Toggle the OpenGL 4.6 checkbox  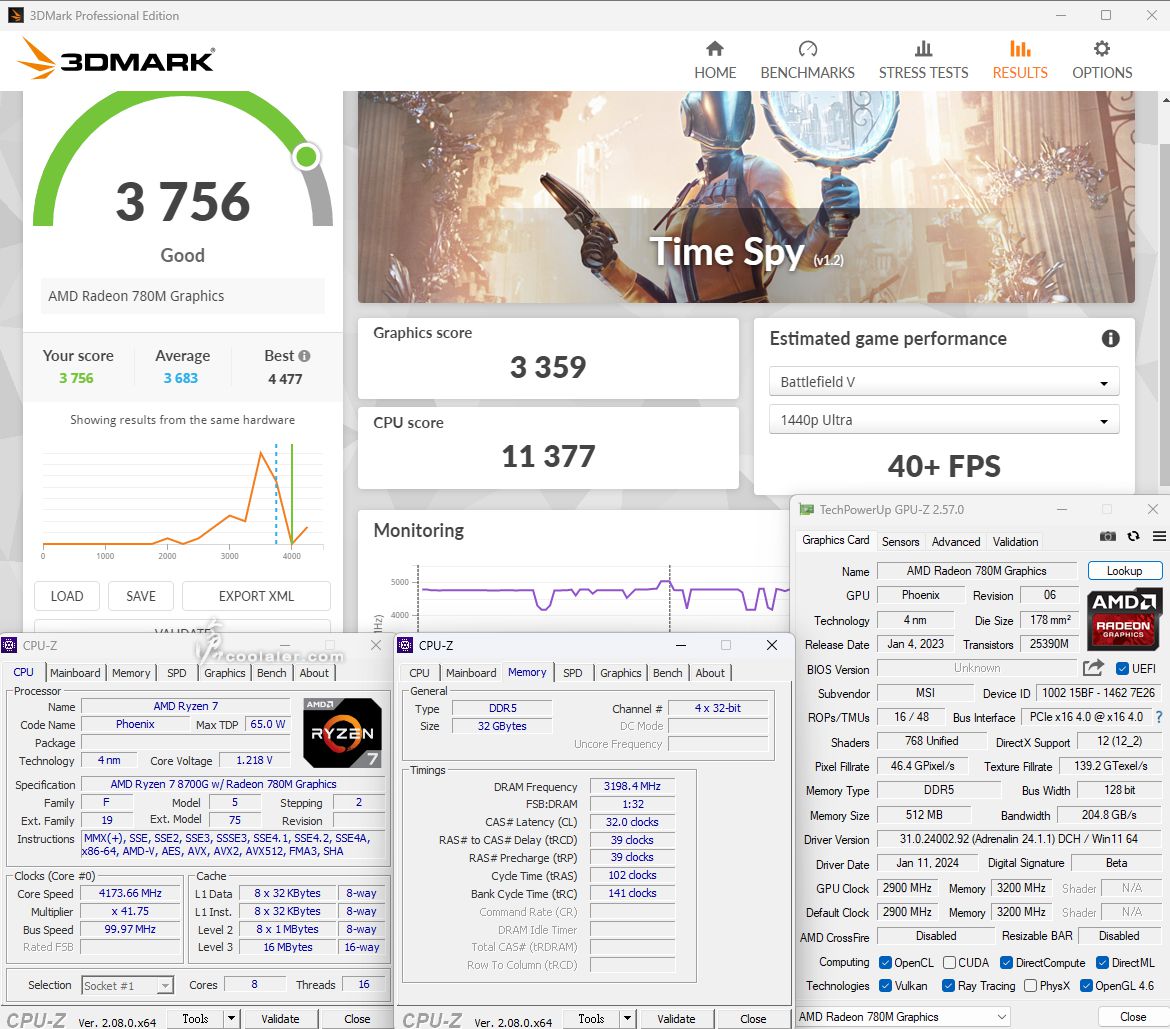point(1086,986)
